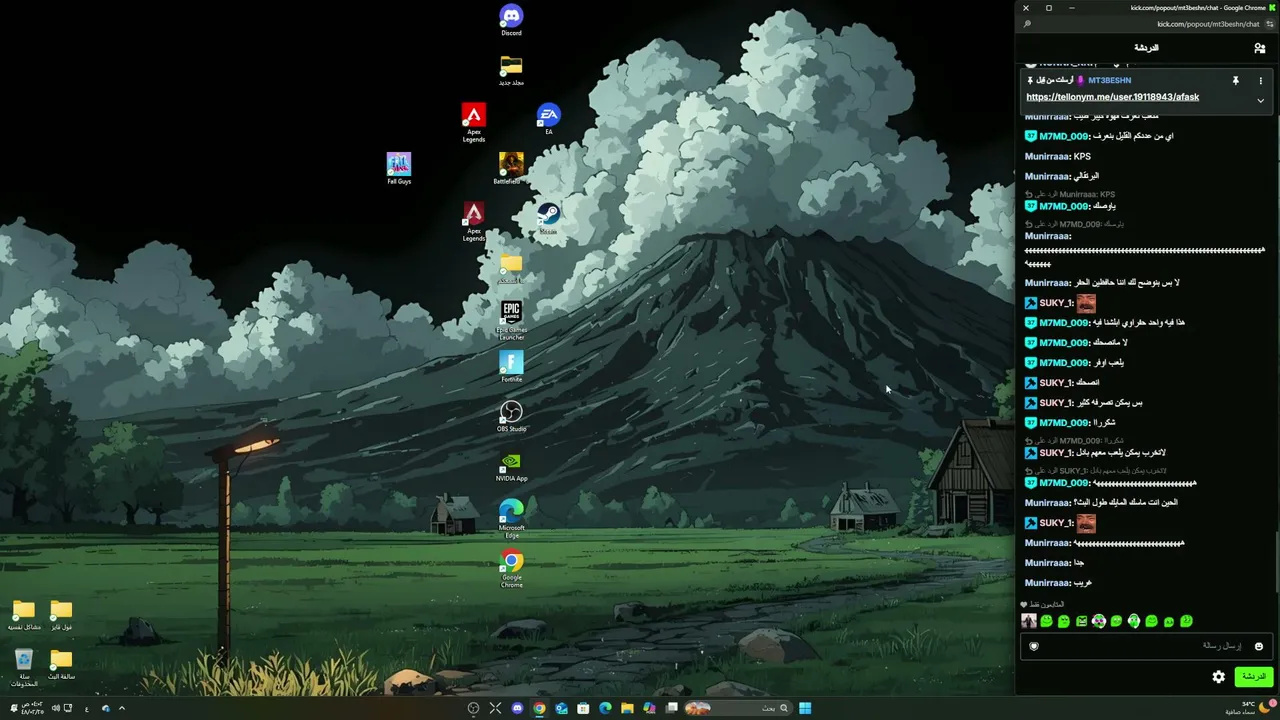The height and width of the screenshot is (720, 1280).
Task: Select the Recycle Bin desktop icon
Action: pos(24,667)
